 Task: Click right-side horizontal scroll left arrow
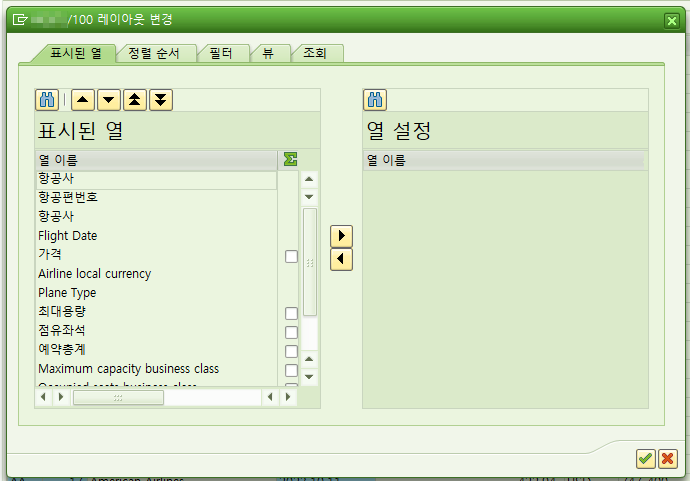point(270,397)
